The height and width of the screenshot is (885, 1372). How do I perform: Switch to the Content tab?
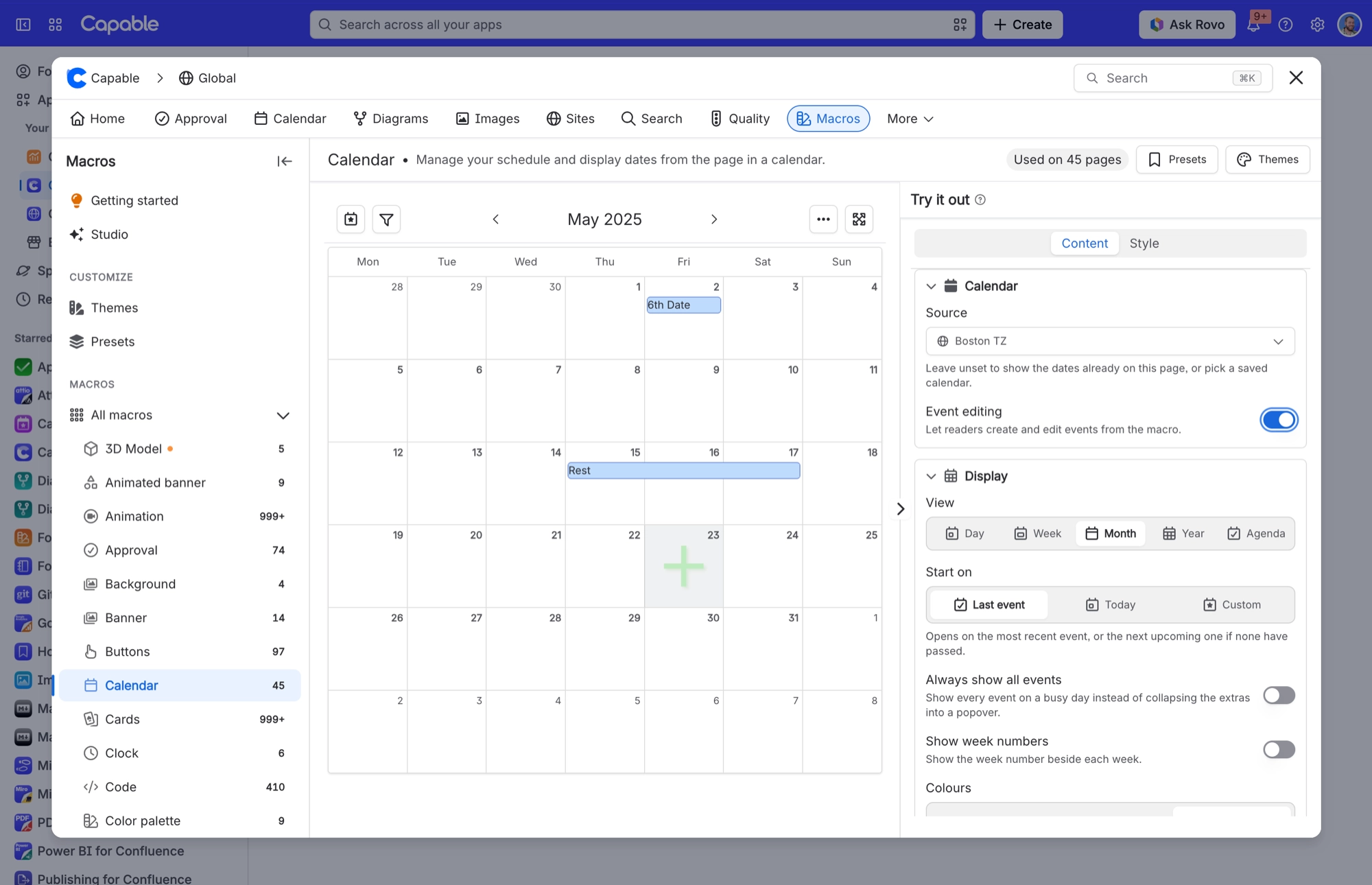pos(1085,244)
